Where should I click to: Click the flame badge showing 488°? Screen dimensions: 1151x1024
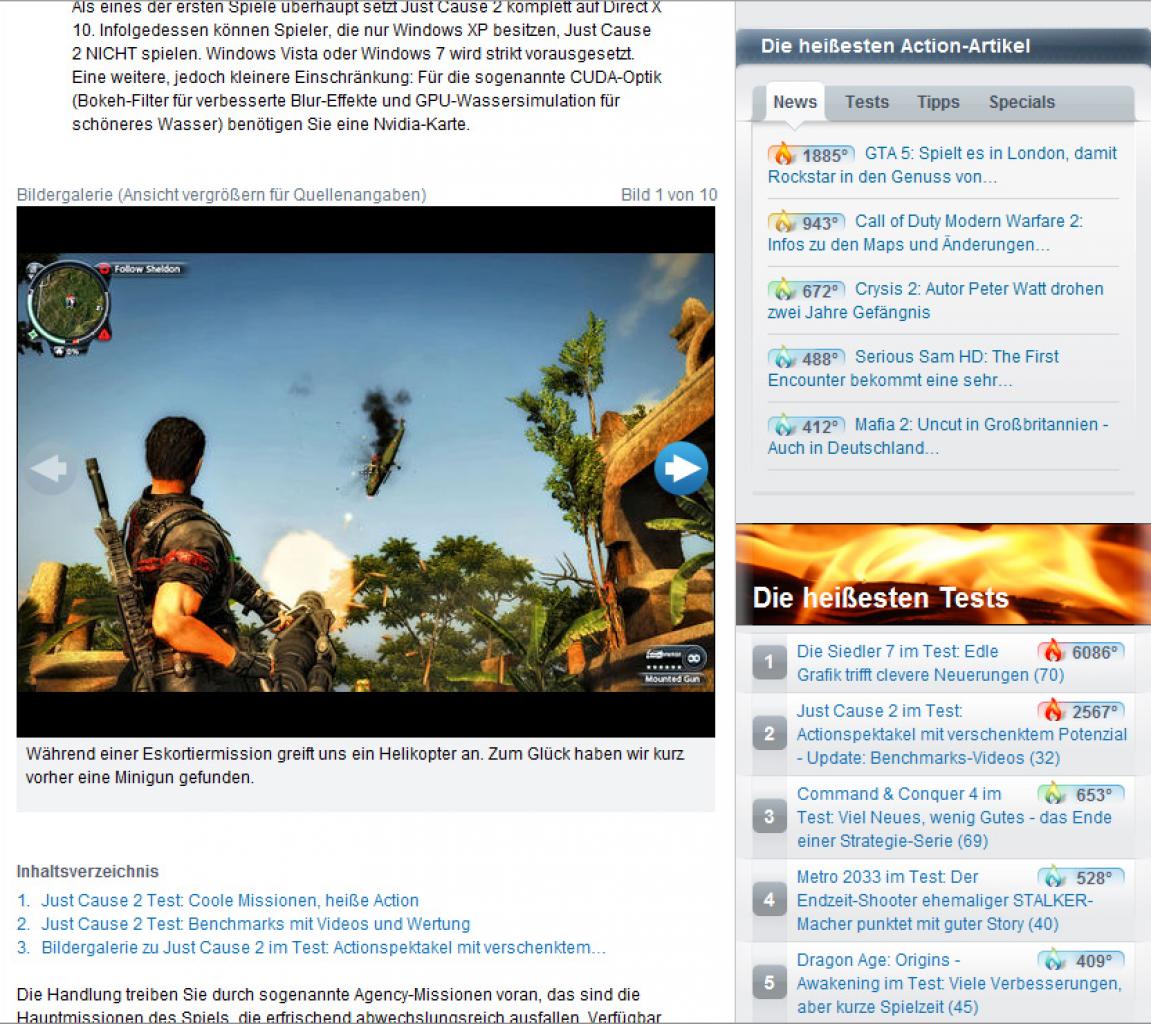(807, 357)
